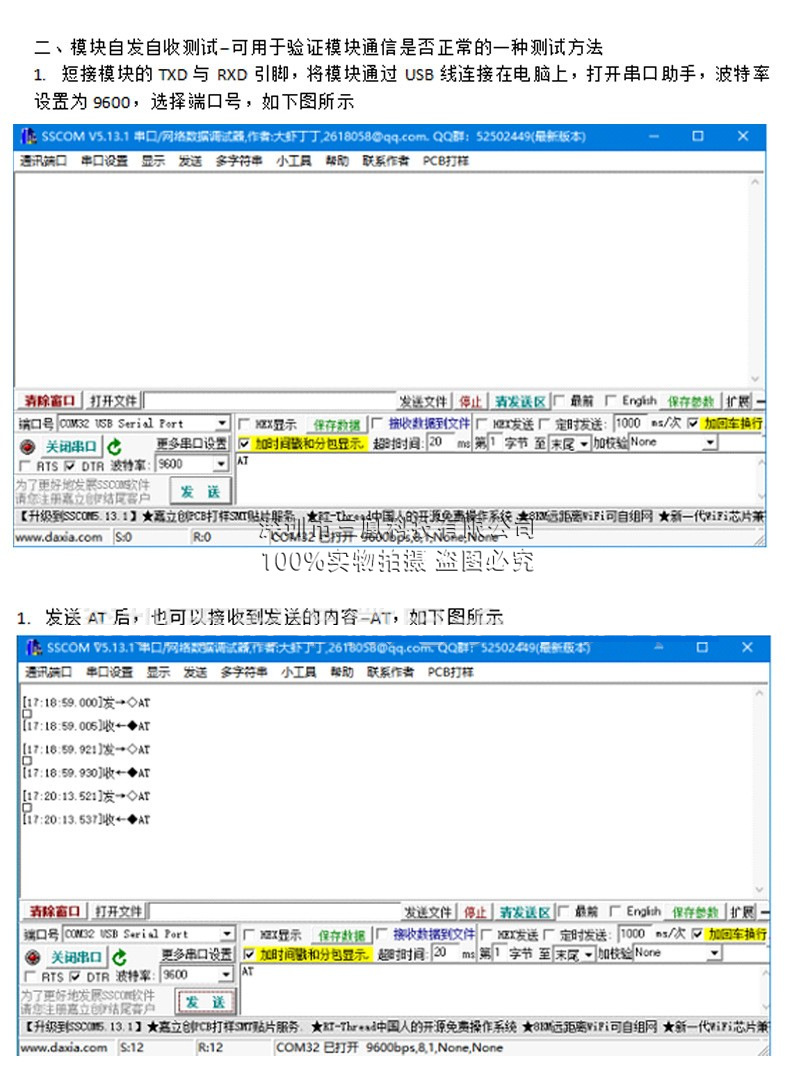Open 端口号 COM32 dropdown in empty-log SSCOM window
Image resolution: width=790 pixels, height=1066 pixels.
(222, 423)
